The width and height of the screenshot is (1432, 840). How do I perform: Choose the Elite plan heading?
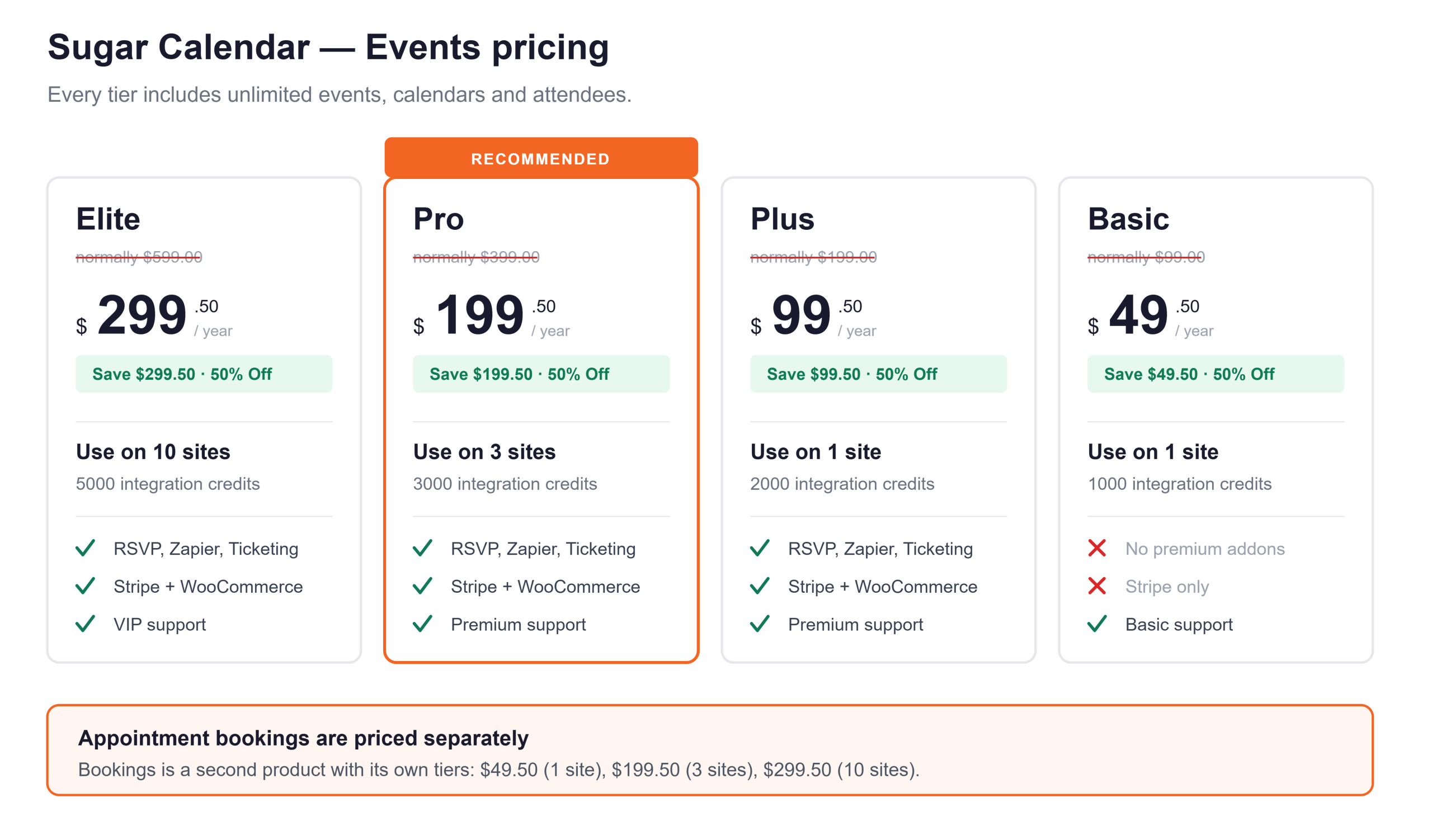click(108, 219)
